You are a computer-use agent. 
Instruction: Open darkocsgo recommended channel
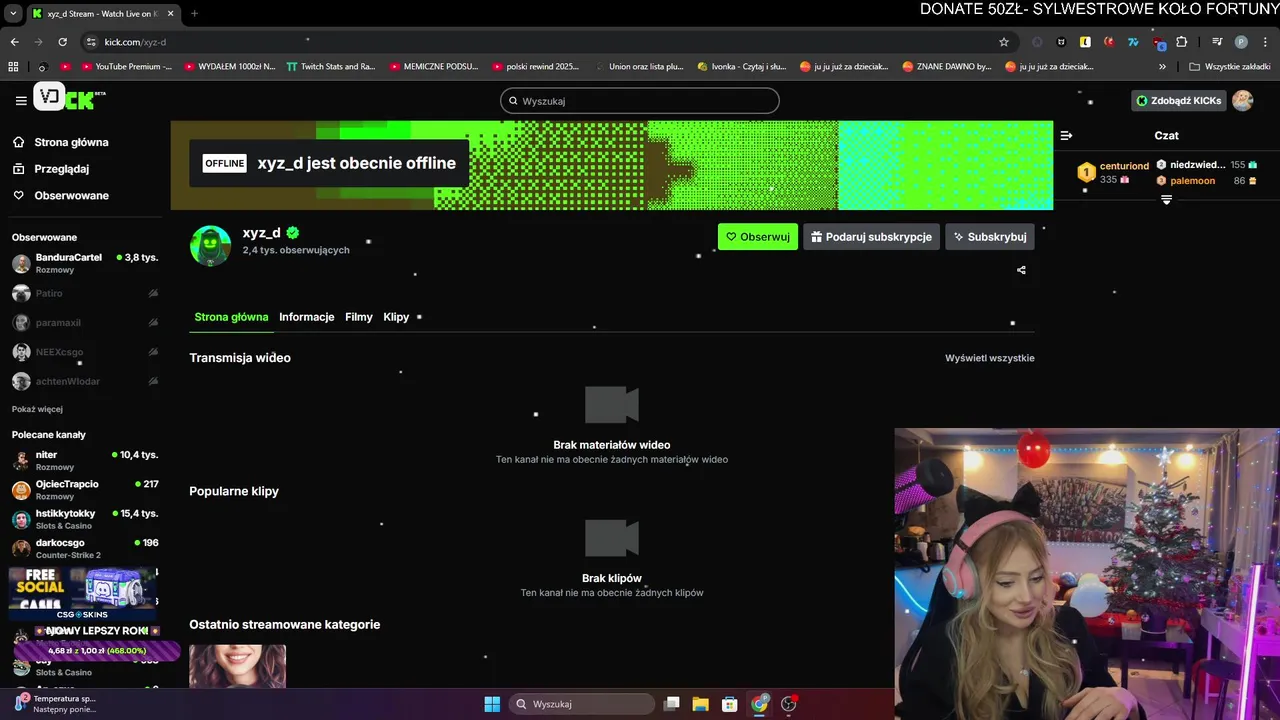tap(84, 548)
